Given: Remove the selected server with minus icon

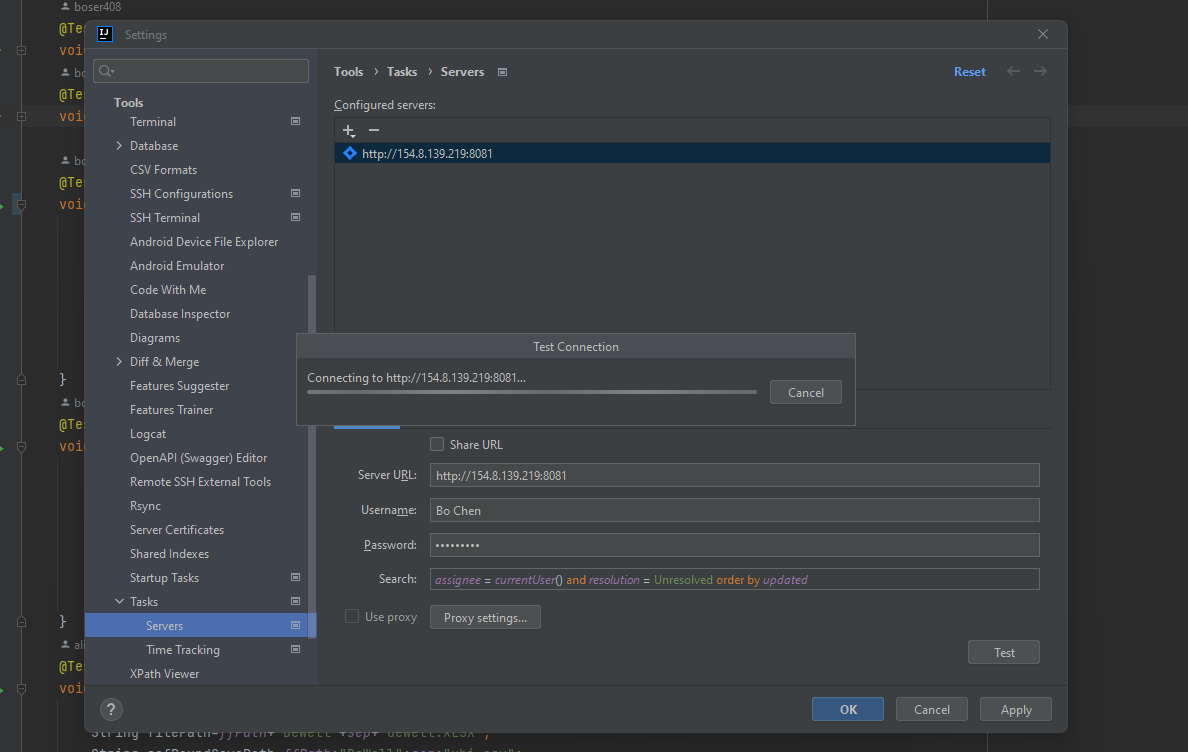Looking at the screenshot, I should 374,130.
